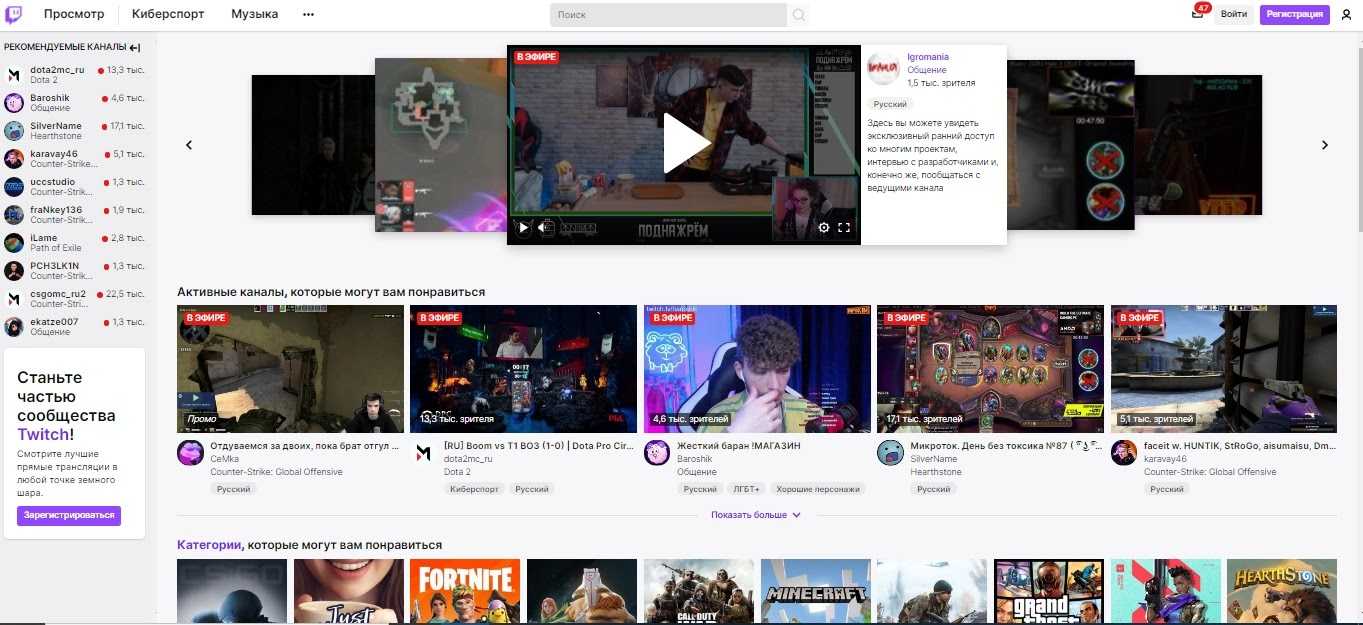Open the Киберспорт navigation tab

(168, 15)
